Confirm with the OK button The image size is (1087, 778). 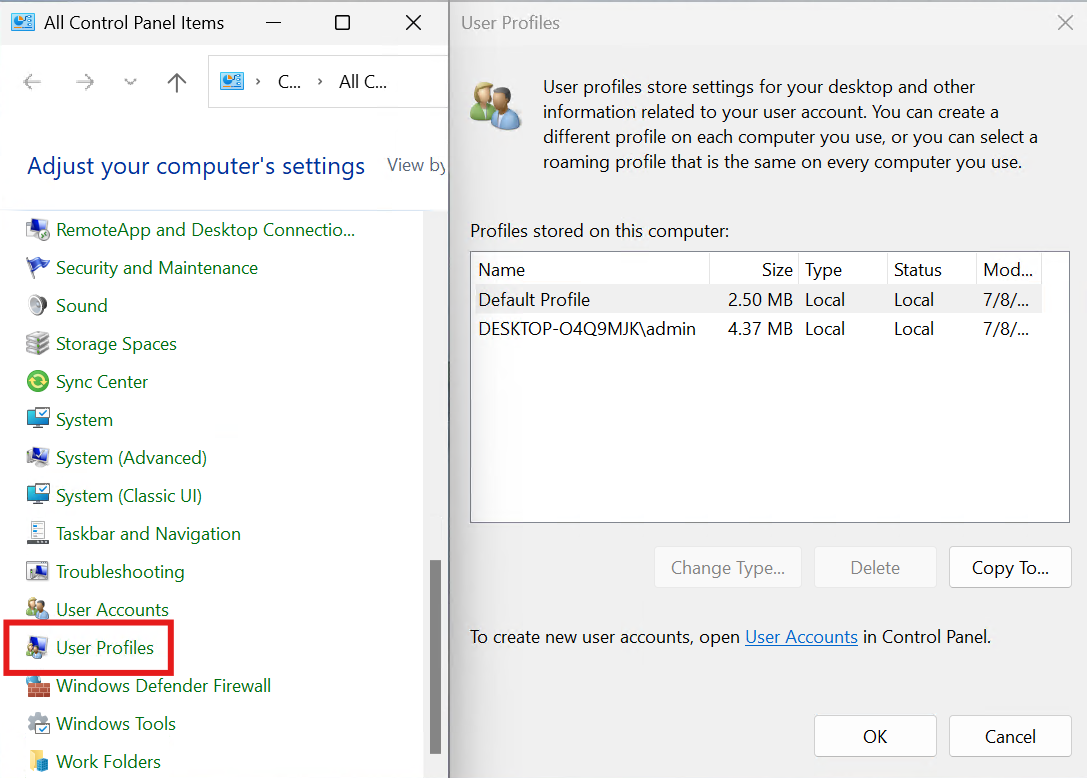[875, 736]
